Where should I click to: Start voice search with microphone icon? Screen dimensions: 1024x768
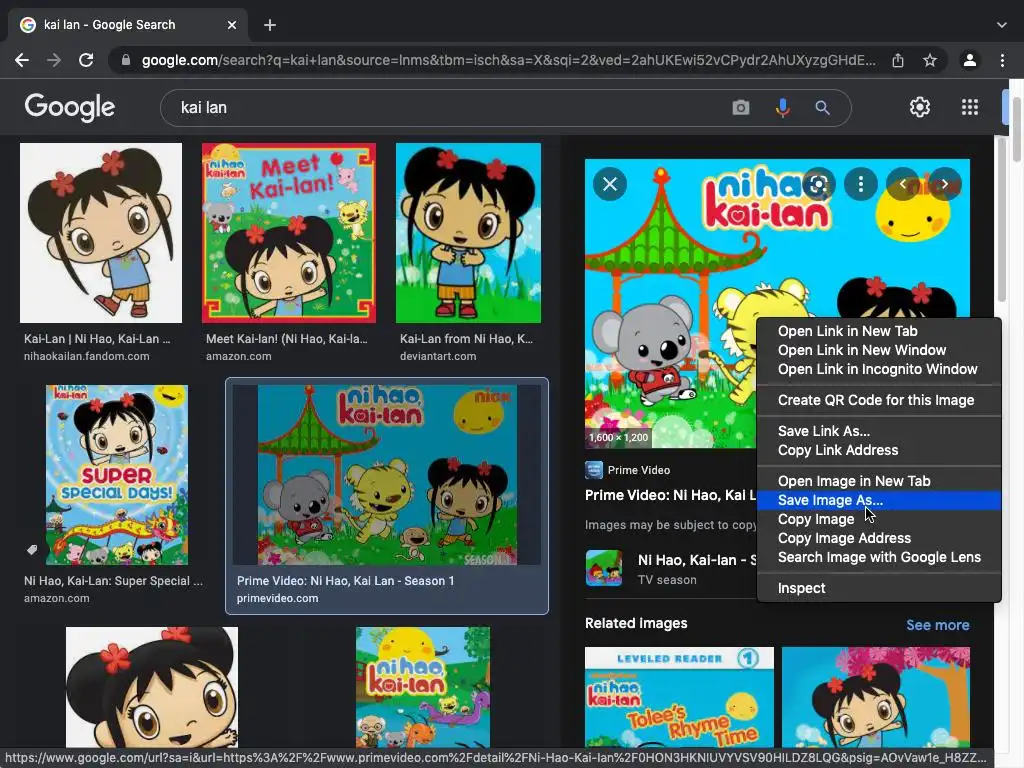tap(782, 107)
